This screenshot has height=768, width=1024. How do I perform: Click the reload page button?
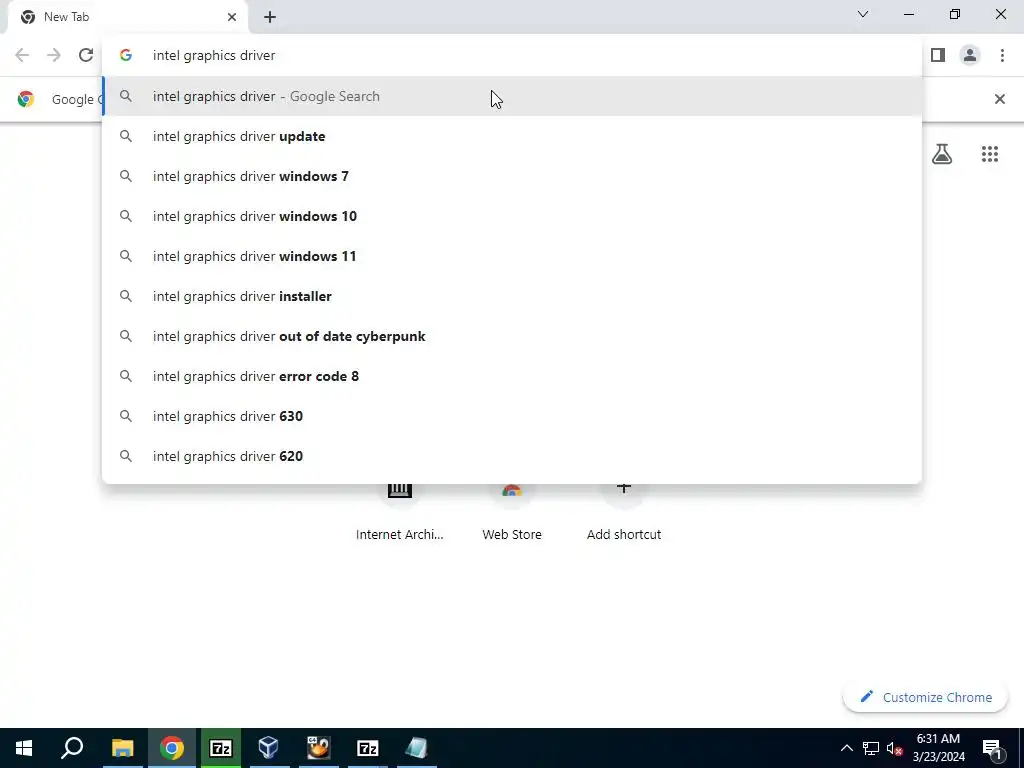[86, 55]
